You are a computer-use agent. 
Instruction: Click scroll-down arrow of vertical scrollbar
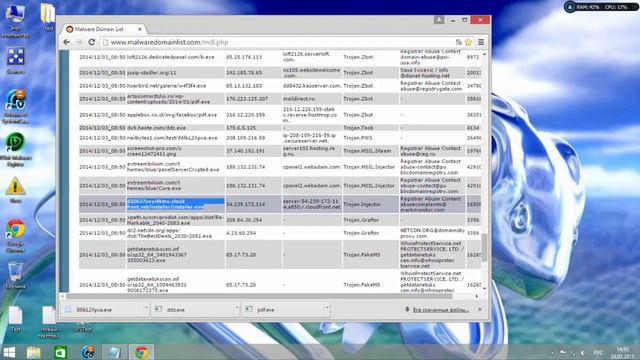(x=484, y=288)
